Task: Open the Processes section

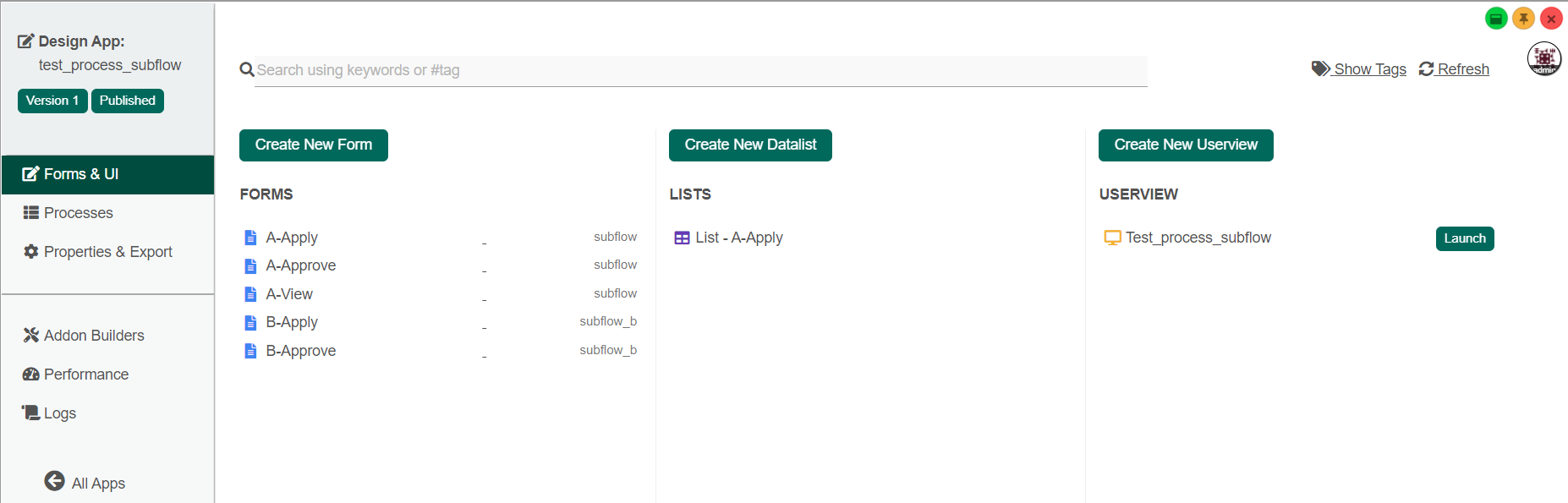Action: (78, 213)
